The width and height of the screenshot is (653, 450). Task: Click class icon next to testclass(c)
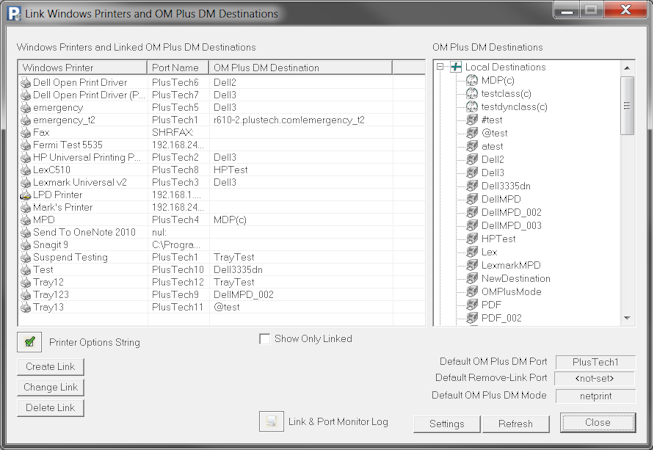point(472,93)
